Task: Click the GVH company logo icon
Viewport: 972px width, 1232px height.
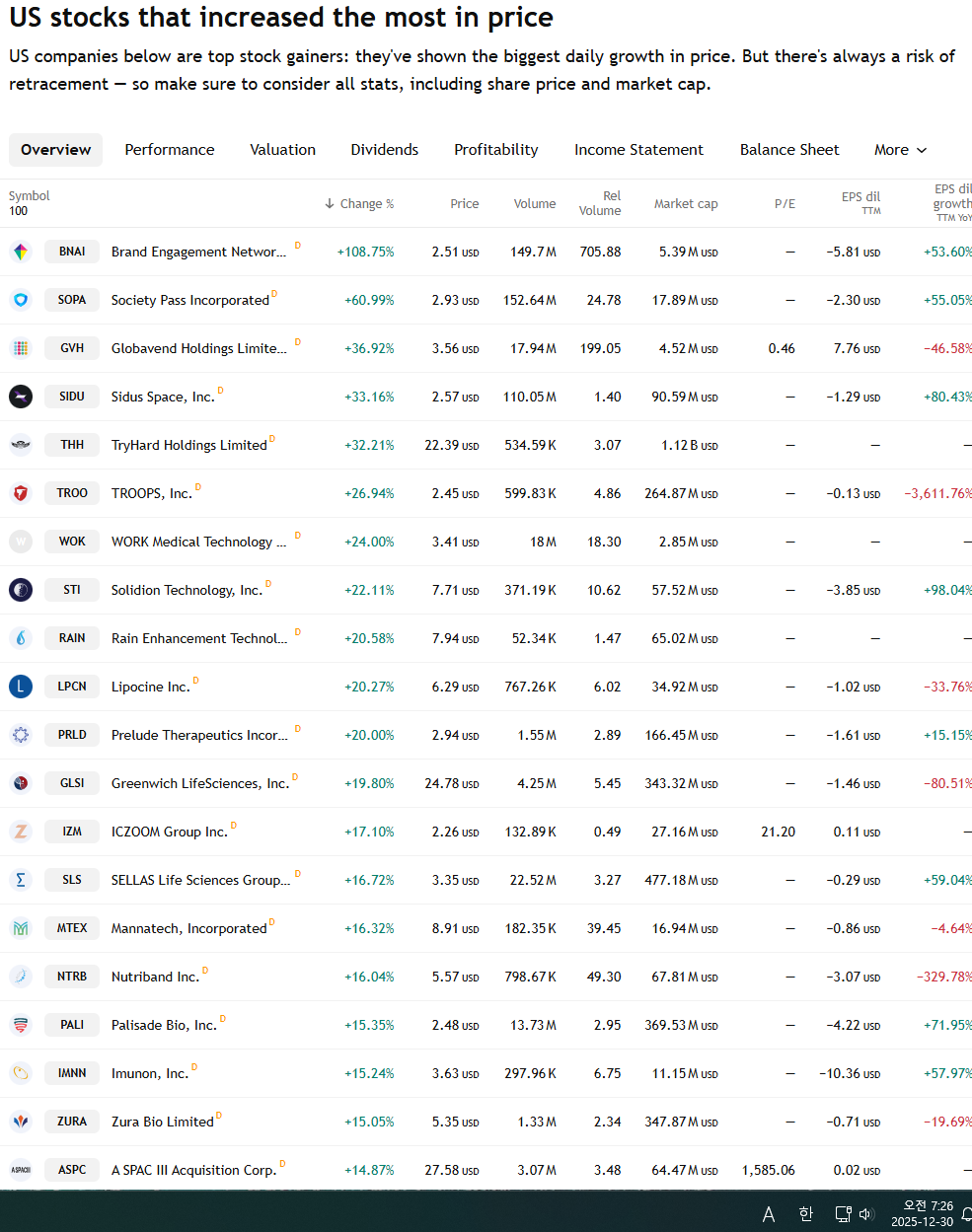Action: tap(21, 348)
